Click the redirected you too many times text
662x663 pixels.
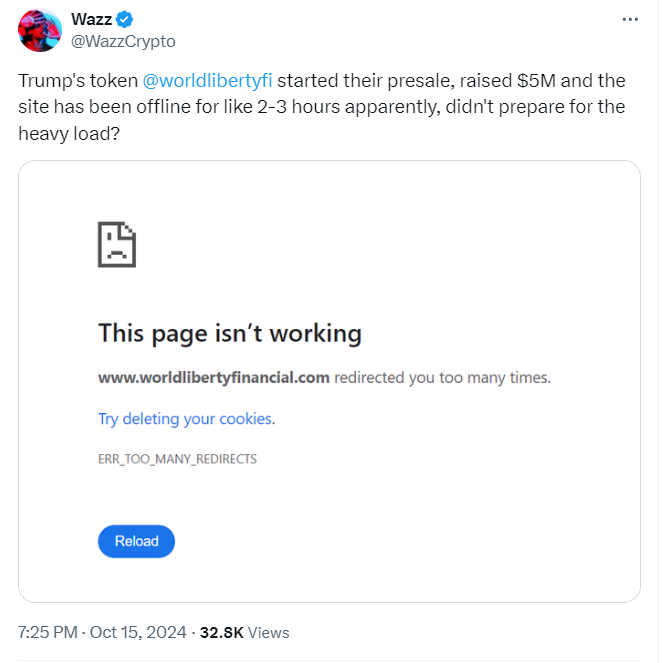pos(442,378)
